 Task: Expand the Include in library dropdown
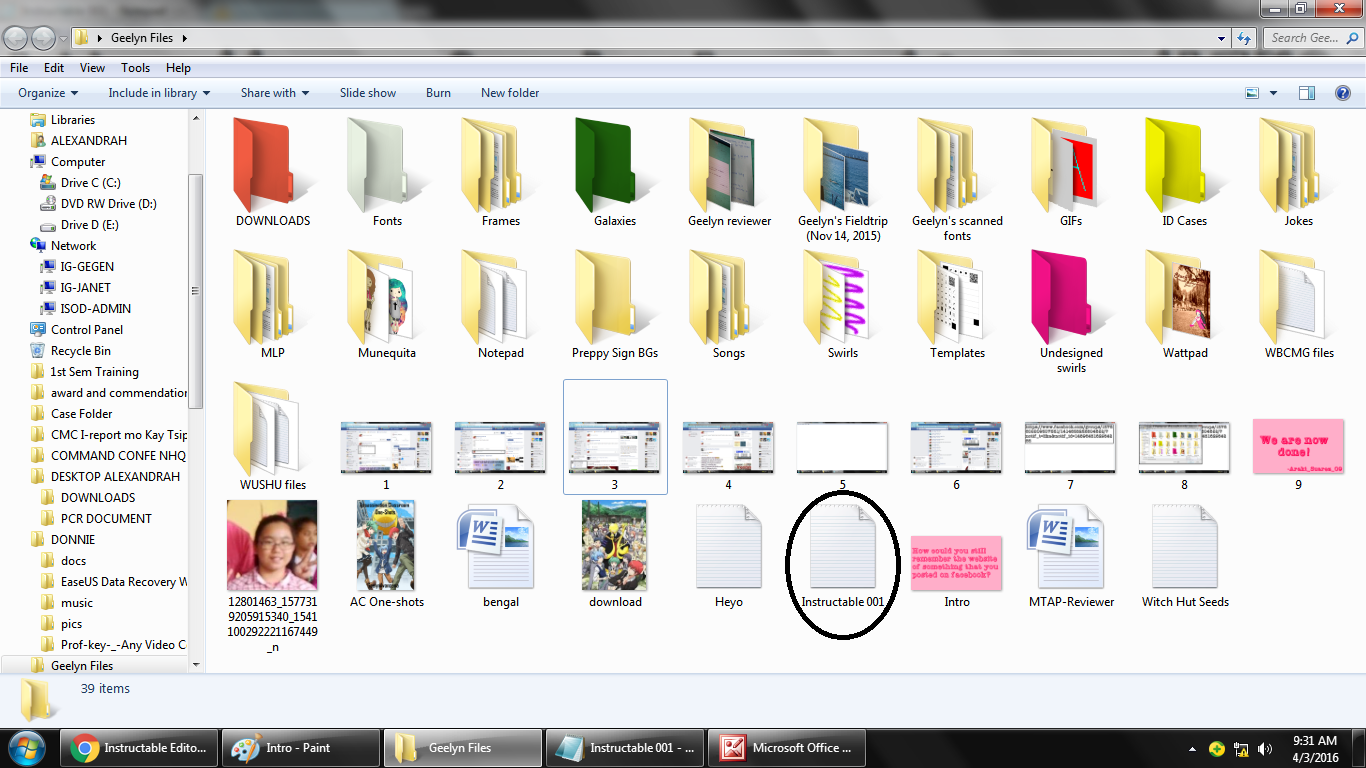pos(159,93)
